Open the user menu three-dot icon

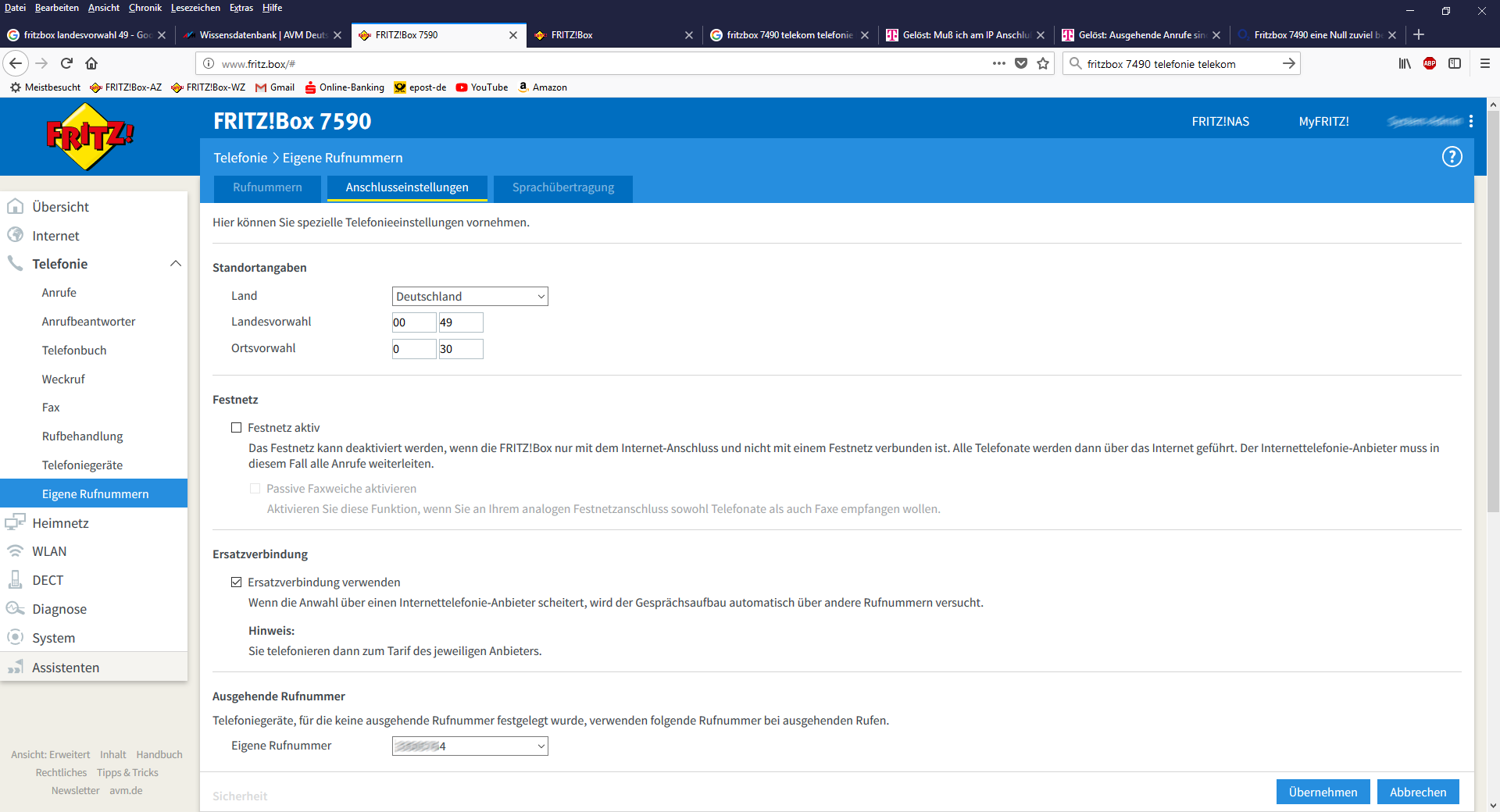pos(1471,121)
